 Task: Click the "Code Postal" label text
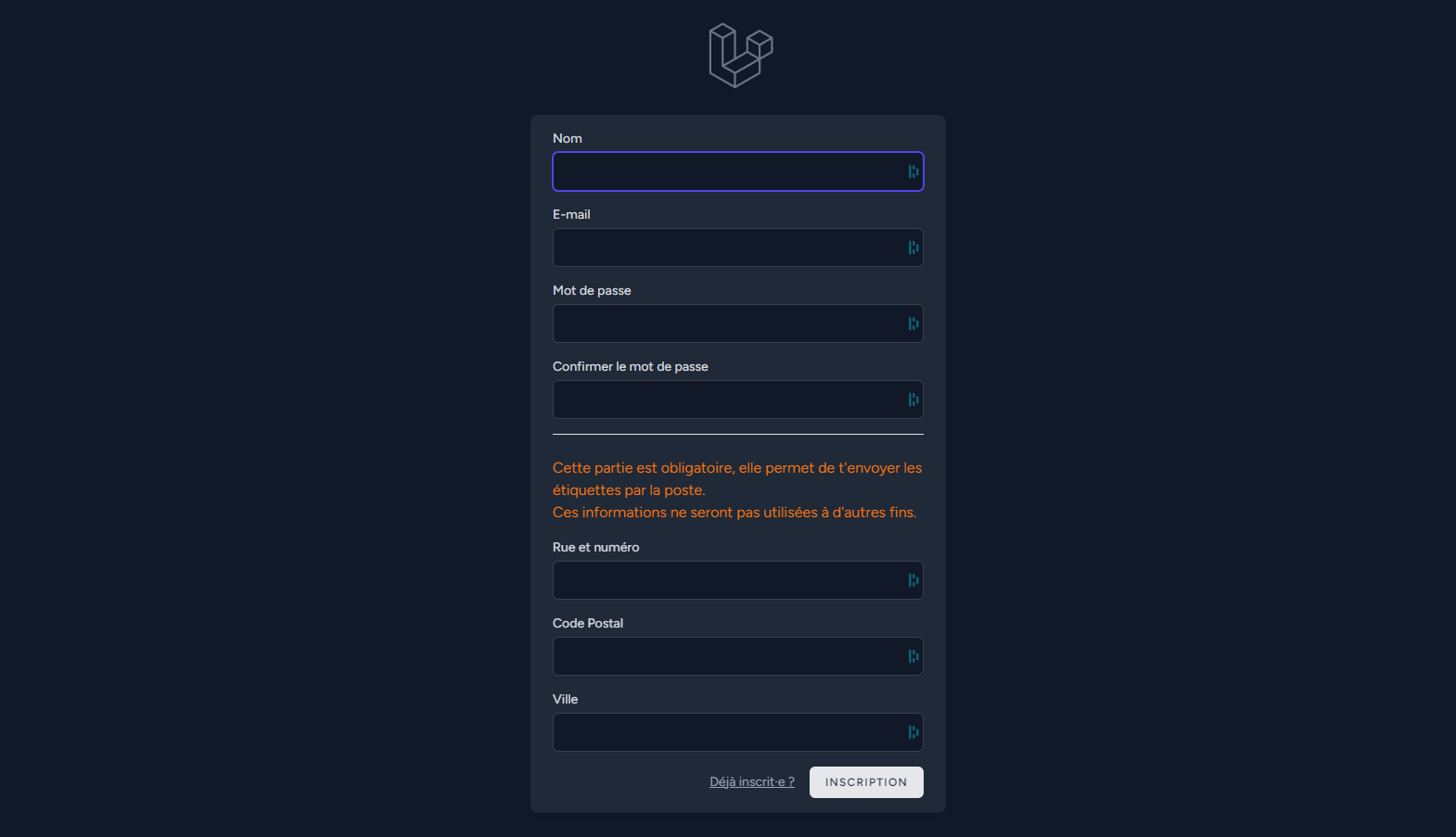(x=588, y=623)
